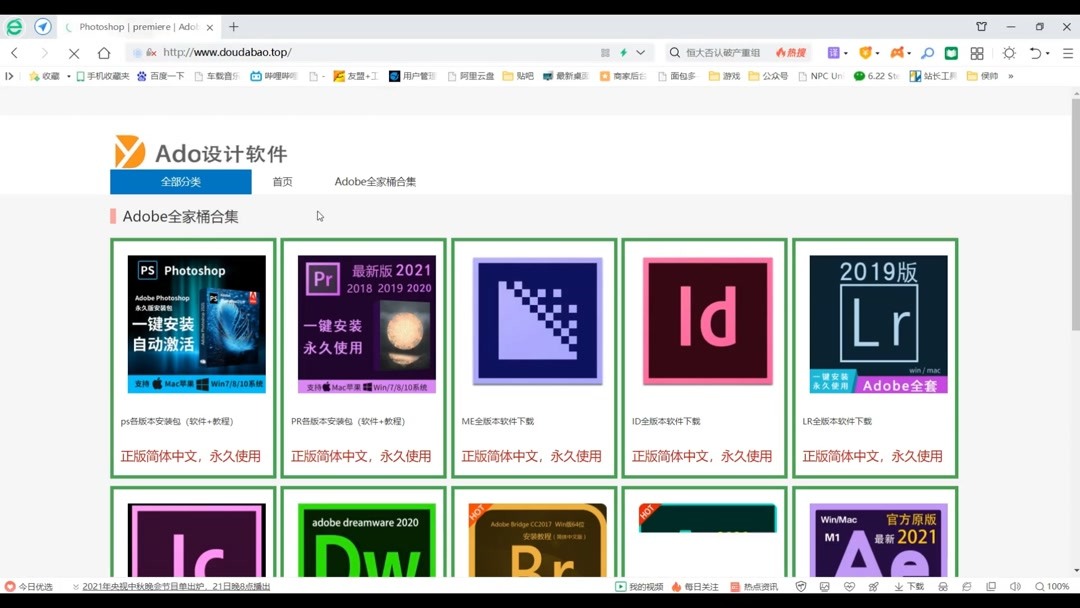
Task: Toggle the browser skin T-shirt icon
Action: [x=981, y=26]
